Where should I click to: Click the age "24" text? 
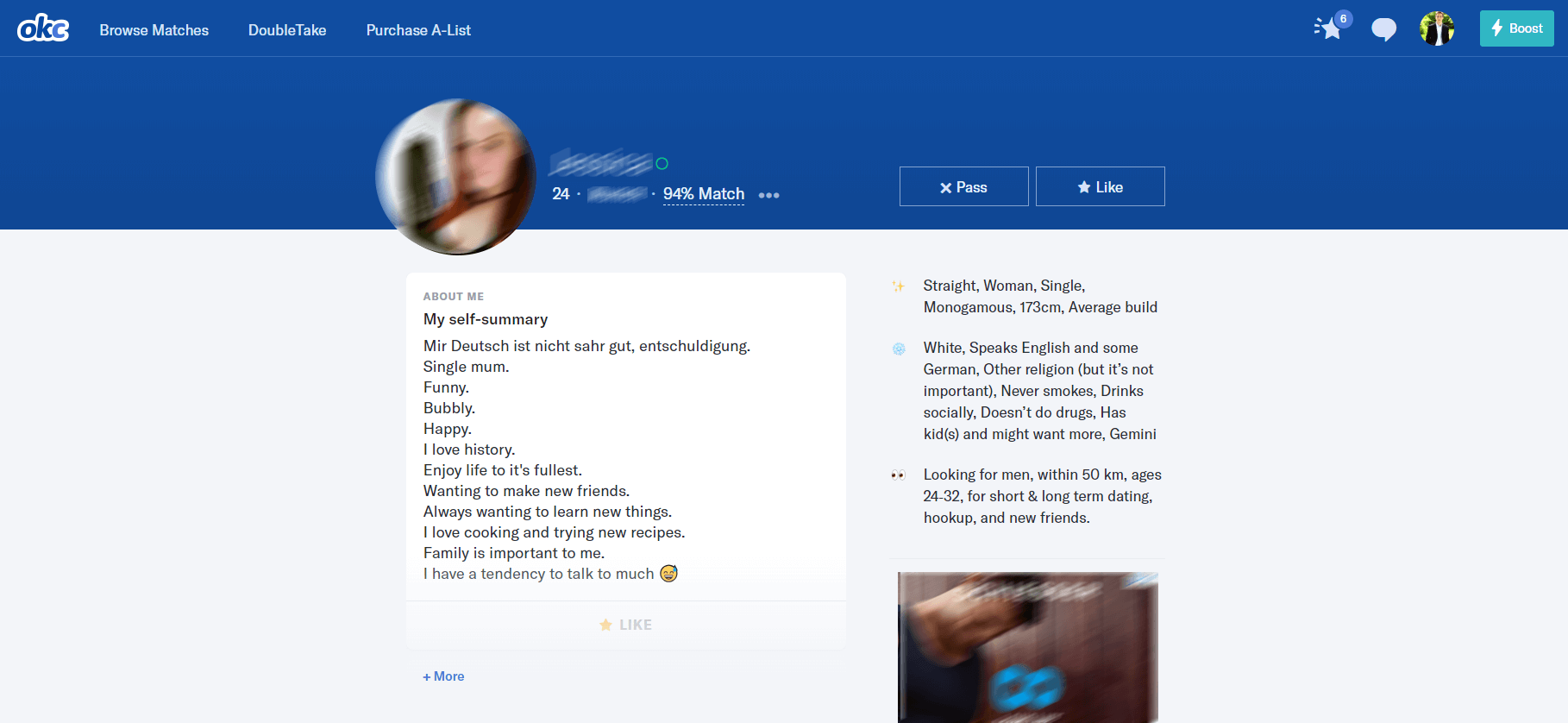[561, 194]
